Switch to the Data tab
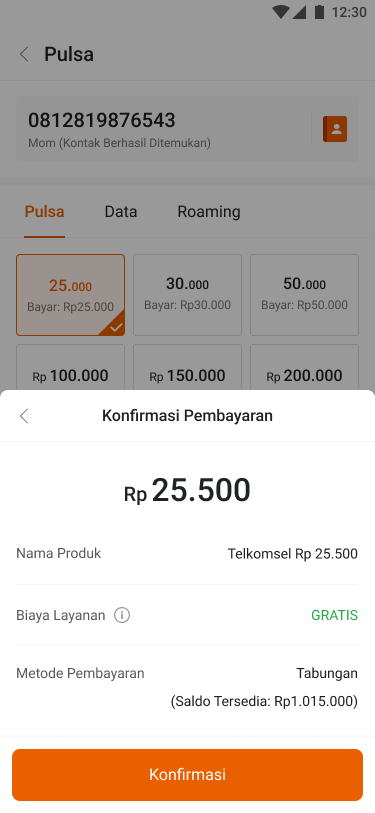Viewport: 375px width, 813px height. click(x=121, y=212)
